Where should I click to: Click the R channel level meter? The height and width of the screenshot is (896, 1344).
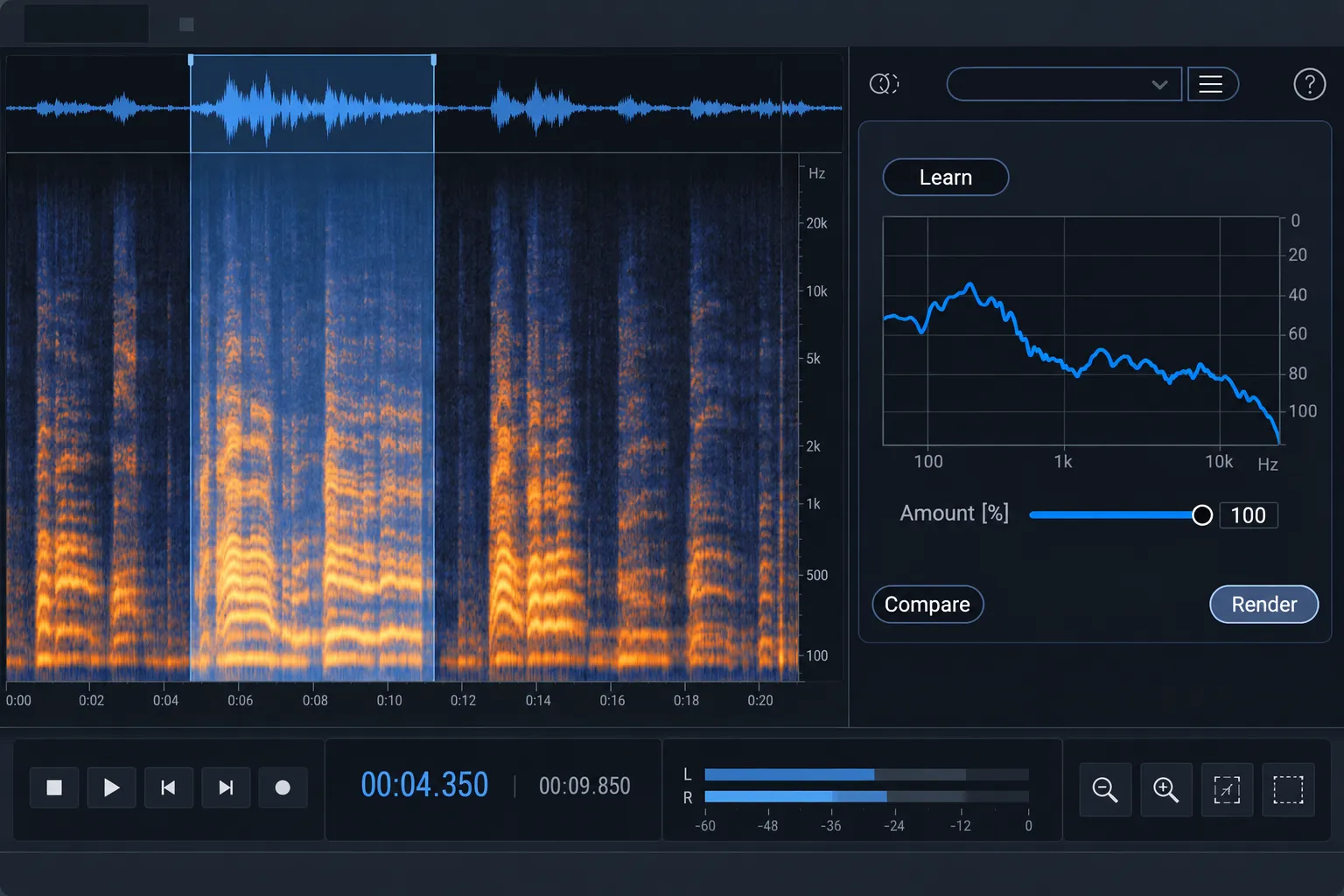click(x=866, y=796)
